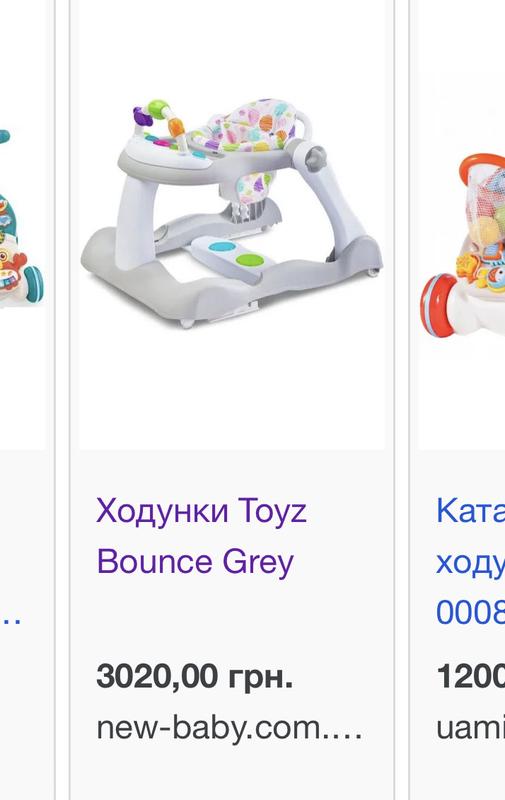Click the 3020,00 грн. price text
The image size is (505, 800).
195,676
